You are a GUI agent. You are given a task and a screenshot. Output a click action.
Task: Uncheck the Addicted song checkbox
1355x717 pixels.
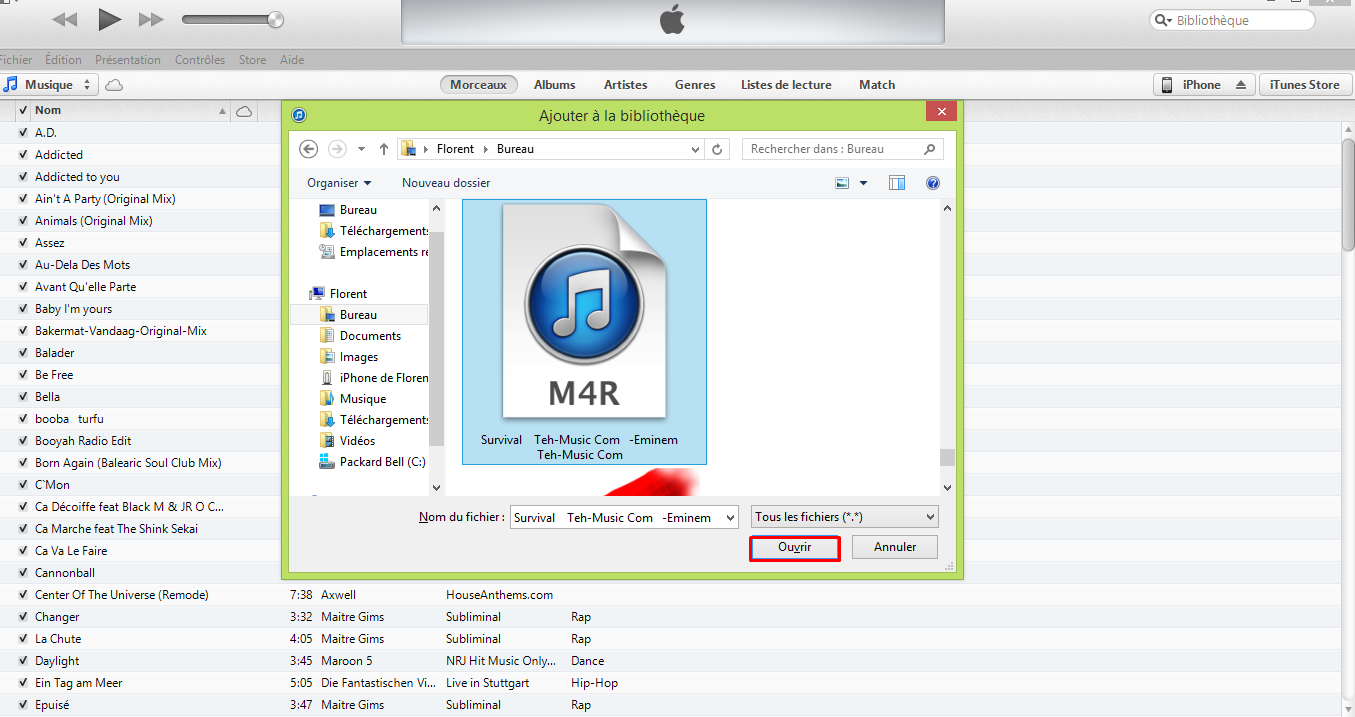[23, 155]
